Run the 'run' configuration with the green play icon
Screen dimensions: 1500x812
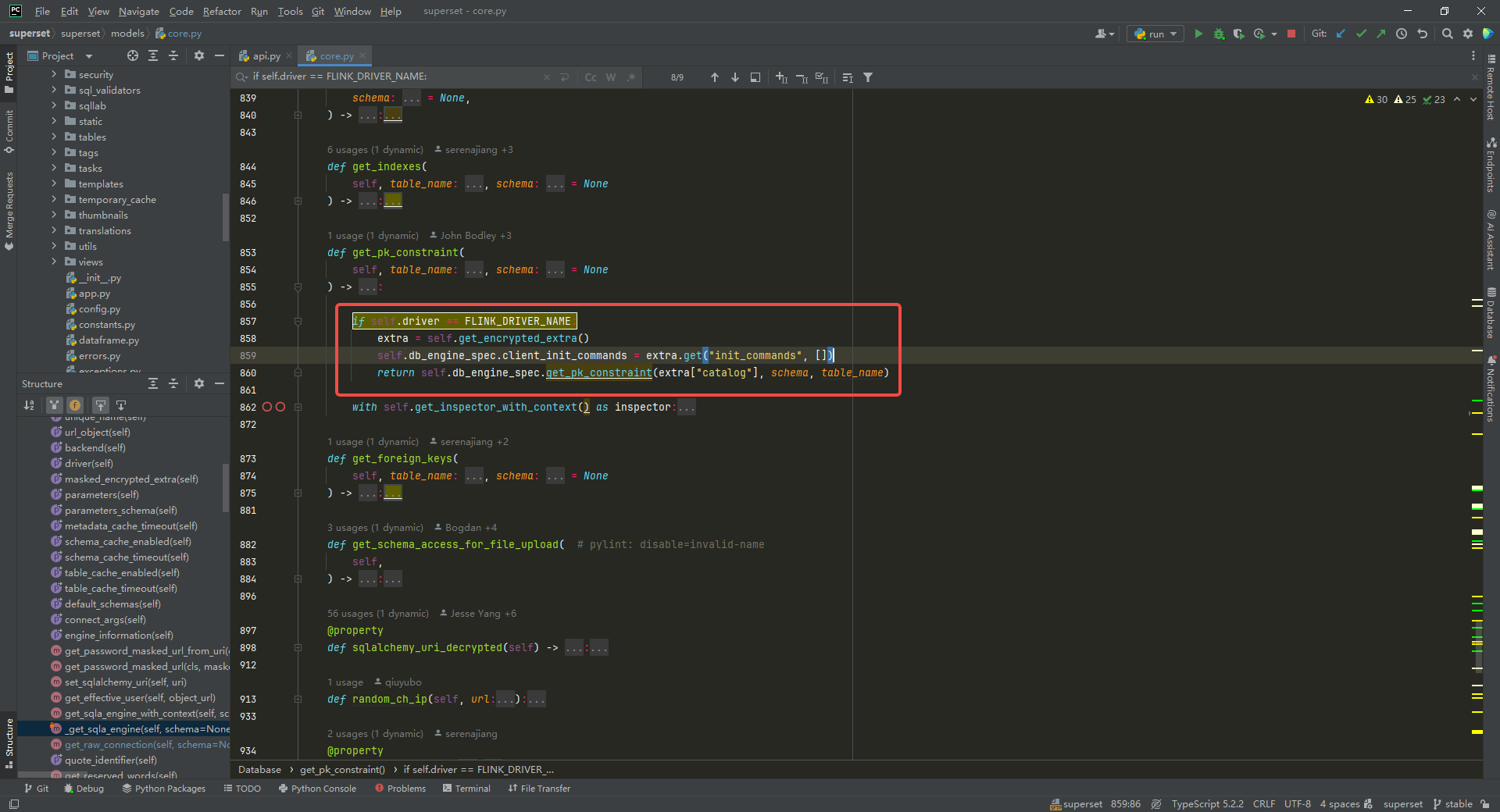pos(1198,34)
